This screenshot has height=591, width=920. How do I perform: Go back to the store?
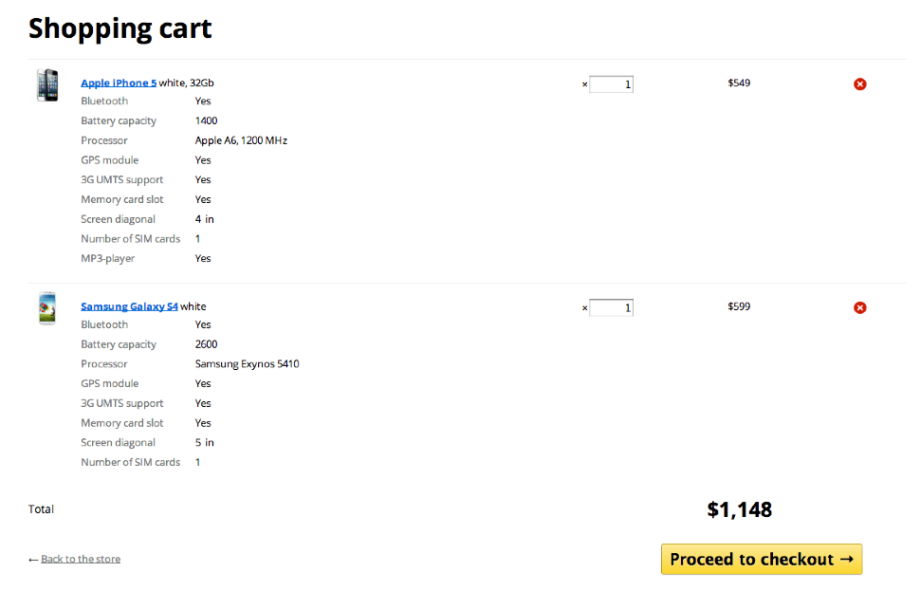click(x=80, y=559)
